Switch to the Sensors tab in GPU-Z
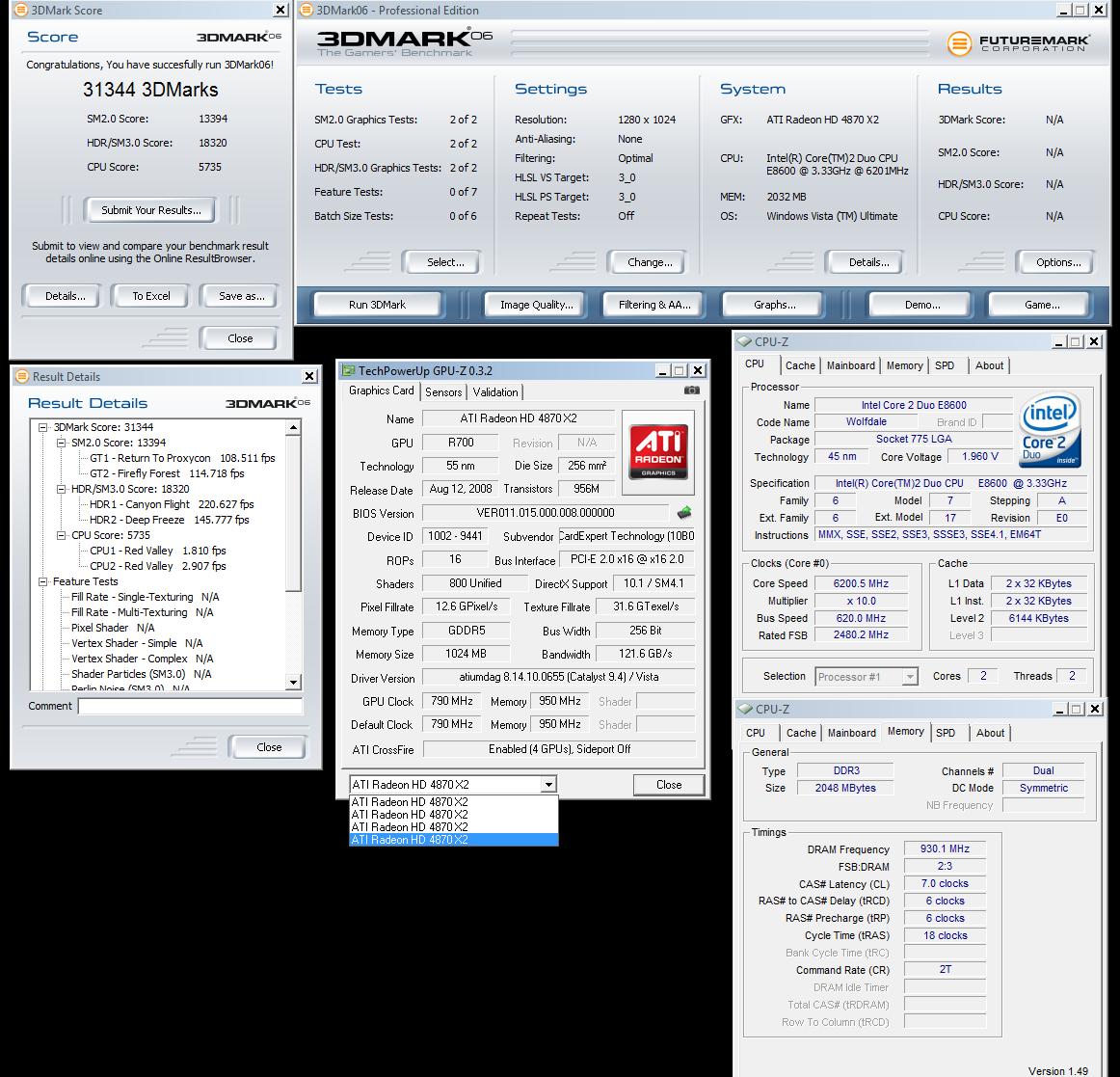Screen dimensions: 1120x1077 [x=443, y=391]
